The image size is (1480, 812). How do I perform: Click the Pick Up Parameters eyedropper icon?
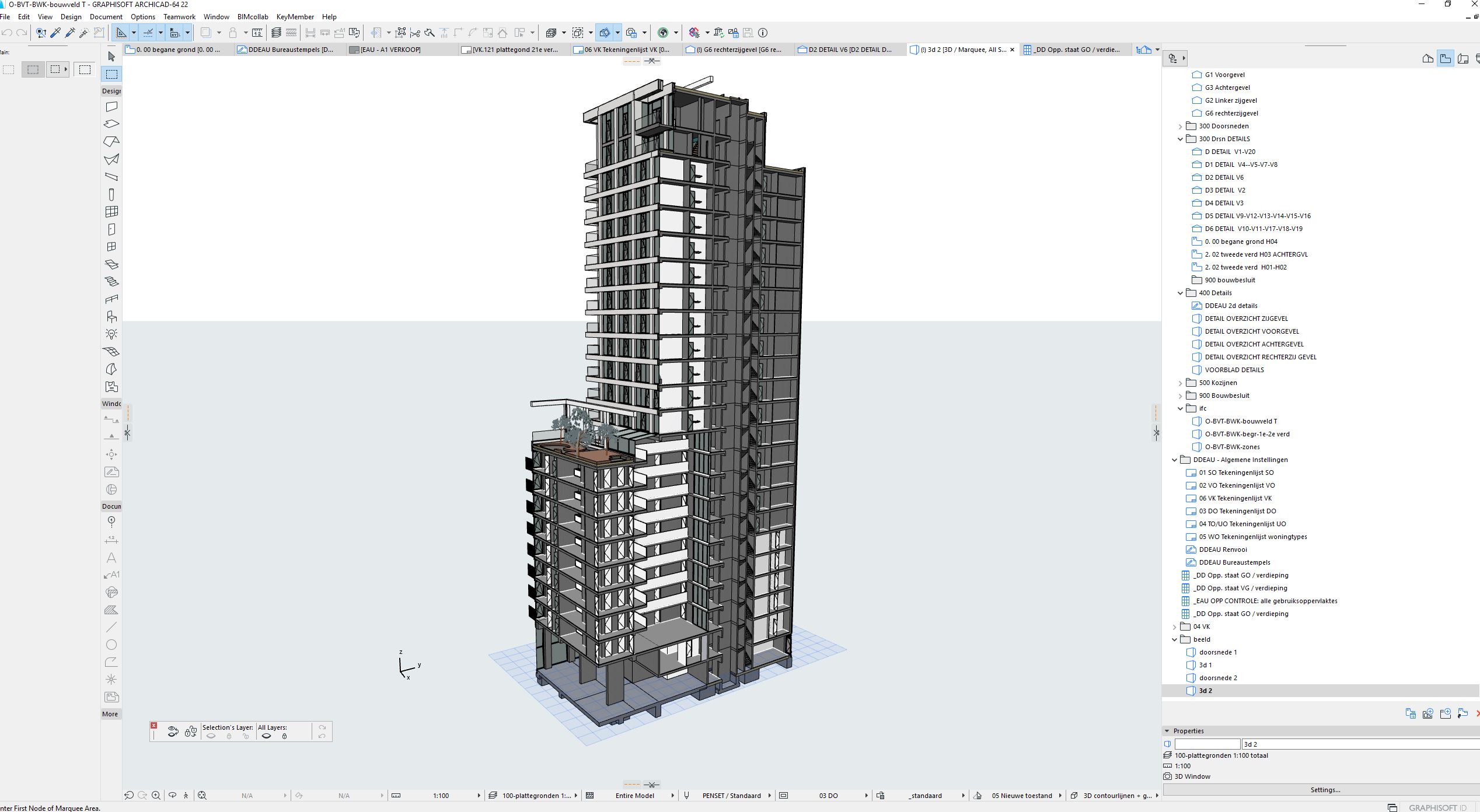tap(56, 33)
